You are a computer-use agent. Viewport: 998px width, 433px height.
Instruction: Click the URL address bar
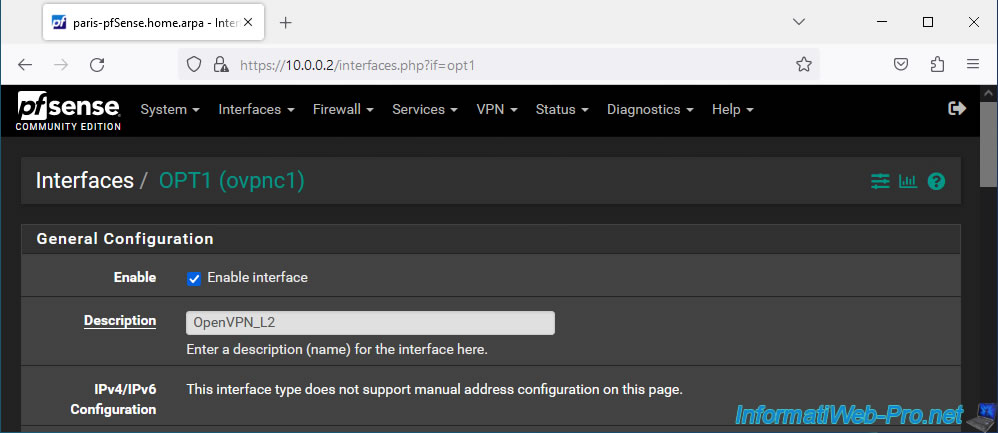coord(498,64)
